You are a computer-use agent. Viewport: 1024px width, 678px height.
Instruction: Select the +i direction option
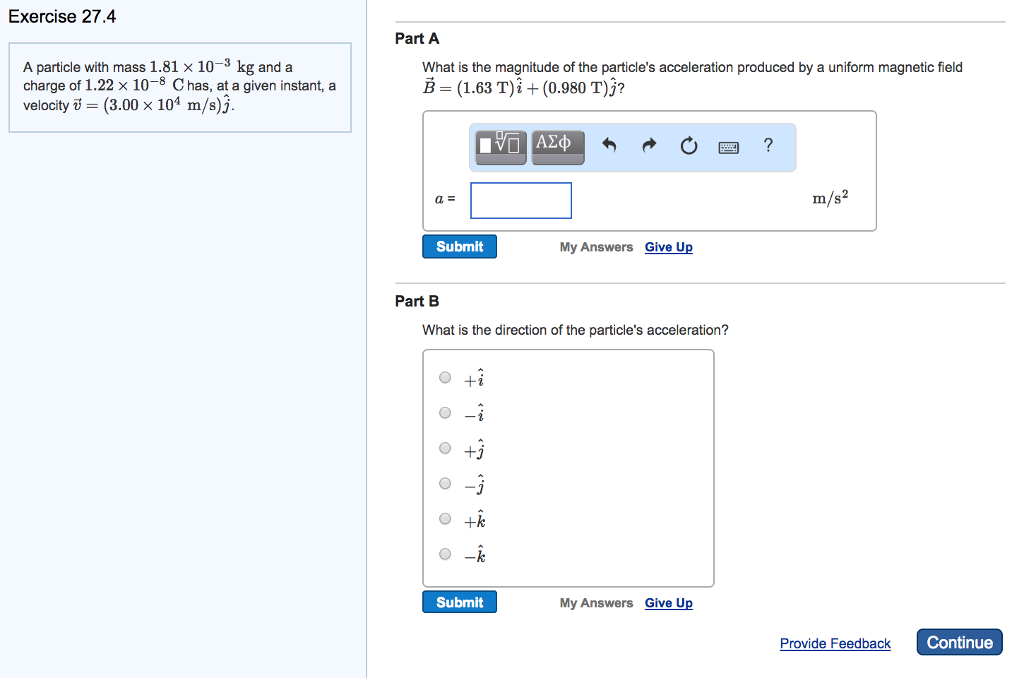point(445,377)
